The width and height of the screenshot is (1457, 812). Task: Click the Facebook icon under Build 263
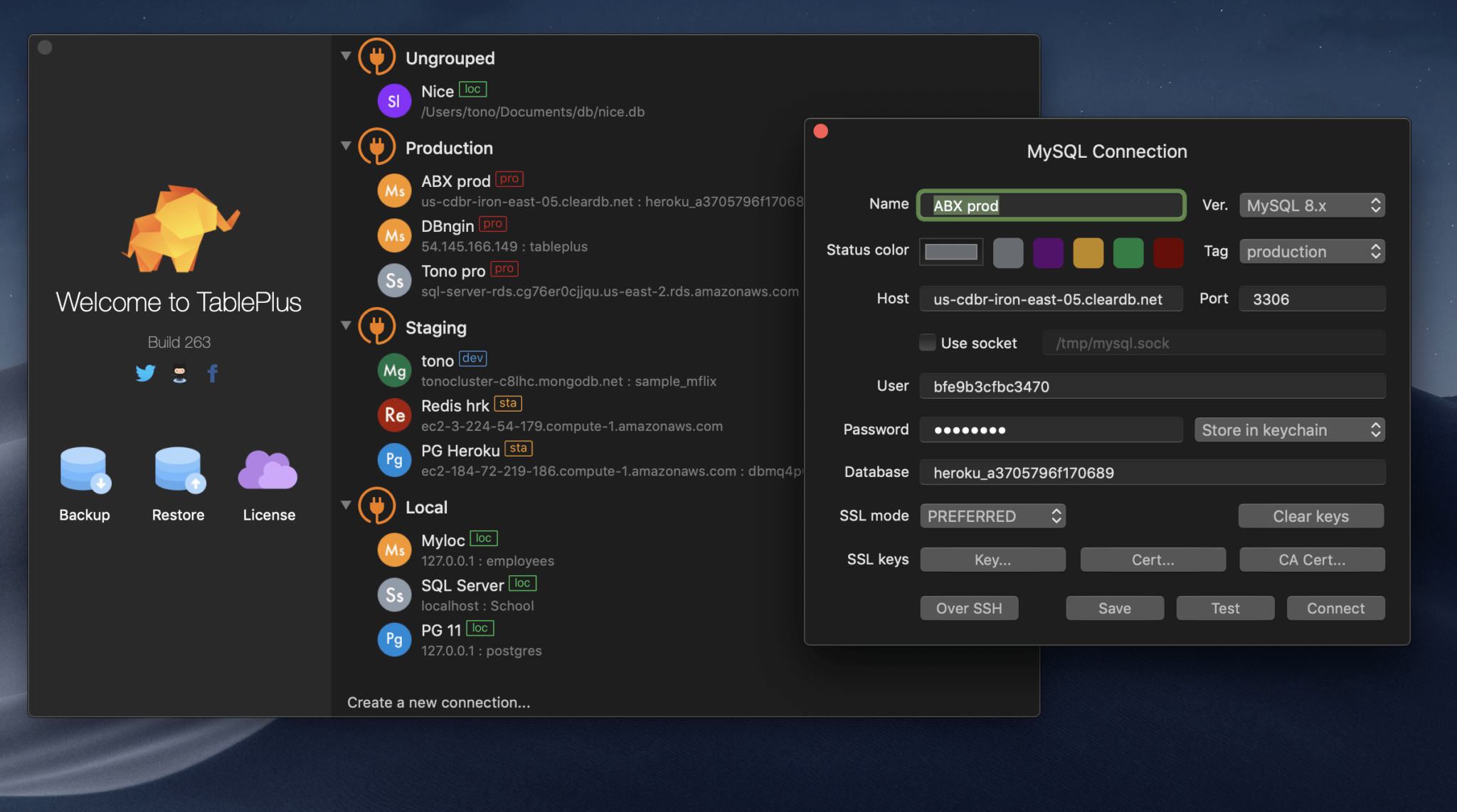pyautogui.click(x=212, y=373)
